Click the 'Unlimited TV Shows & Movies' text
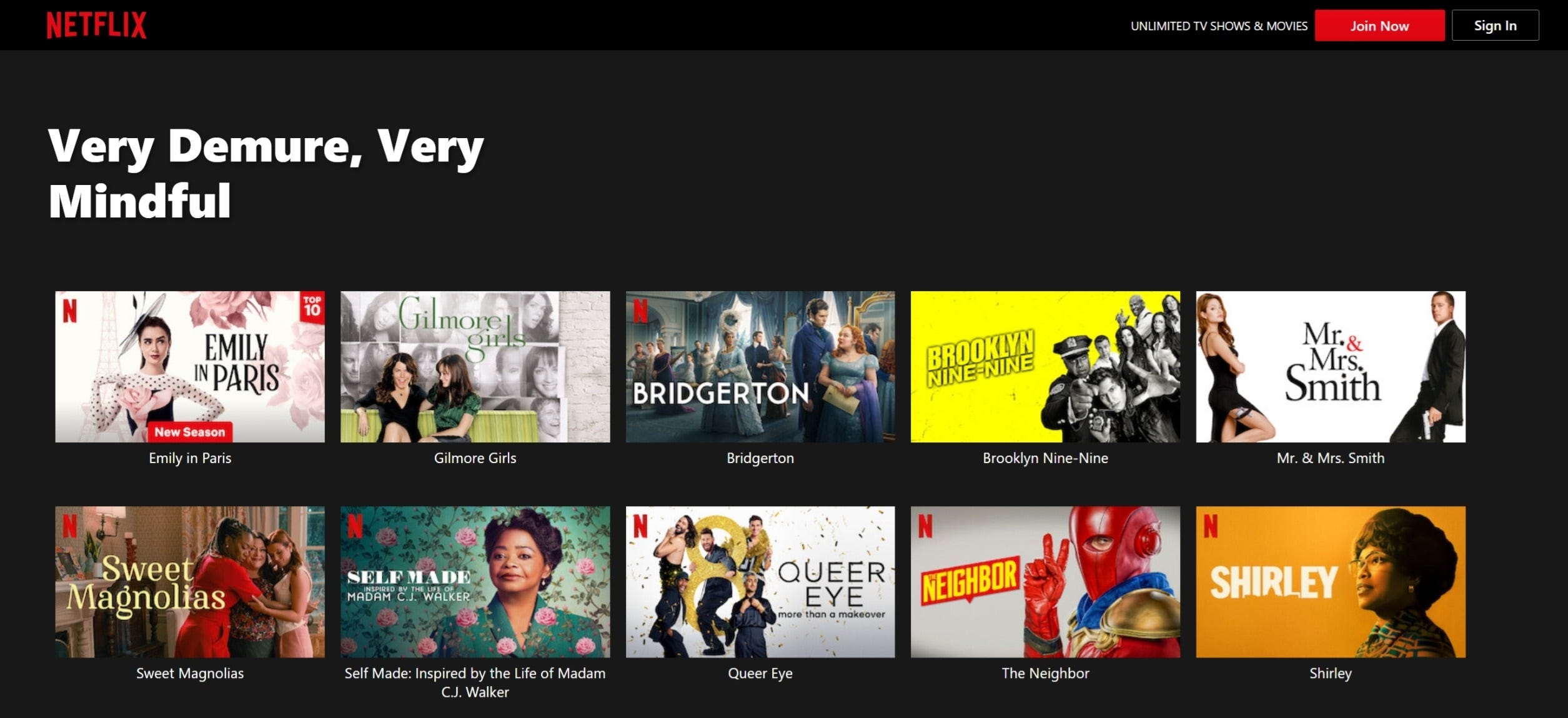The width and height of the screenshot is (1568, 718). (x=1219, y=26)
